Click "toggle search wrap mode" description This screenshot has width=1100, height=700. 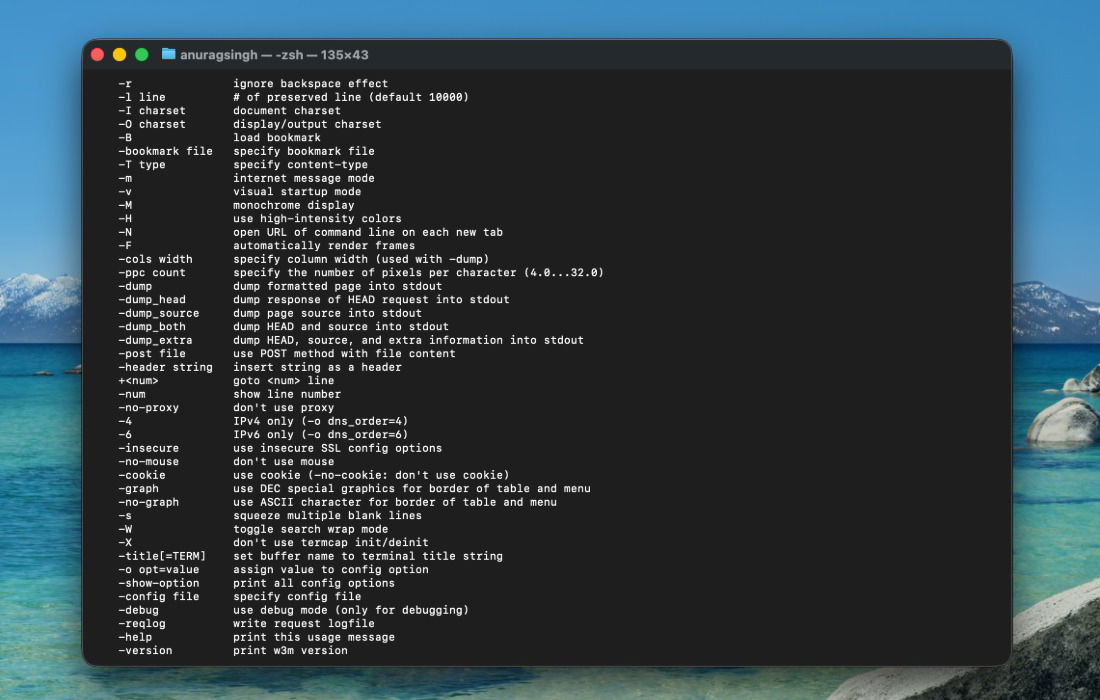310,529
